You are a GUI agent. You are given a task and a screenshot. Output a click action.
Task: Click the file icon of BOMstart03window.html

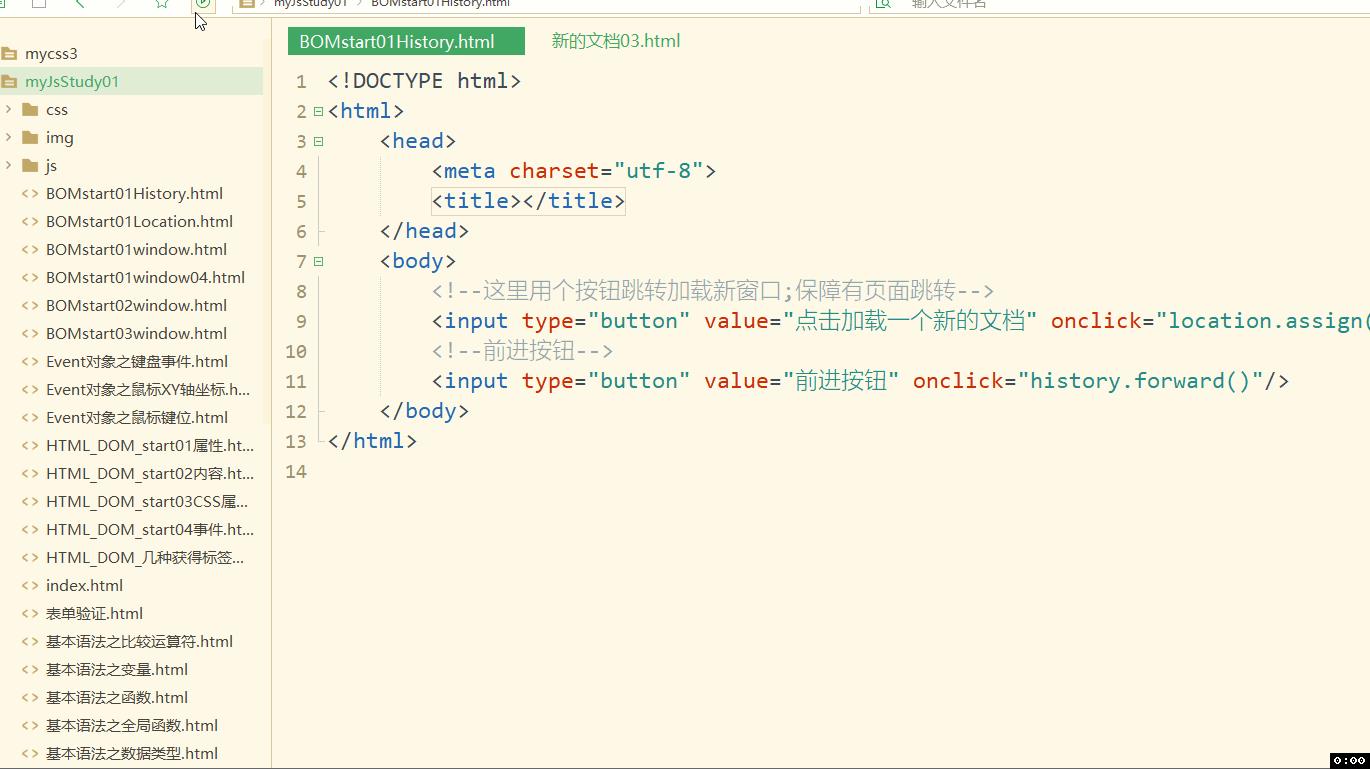(30, 334)
